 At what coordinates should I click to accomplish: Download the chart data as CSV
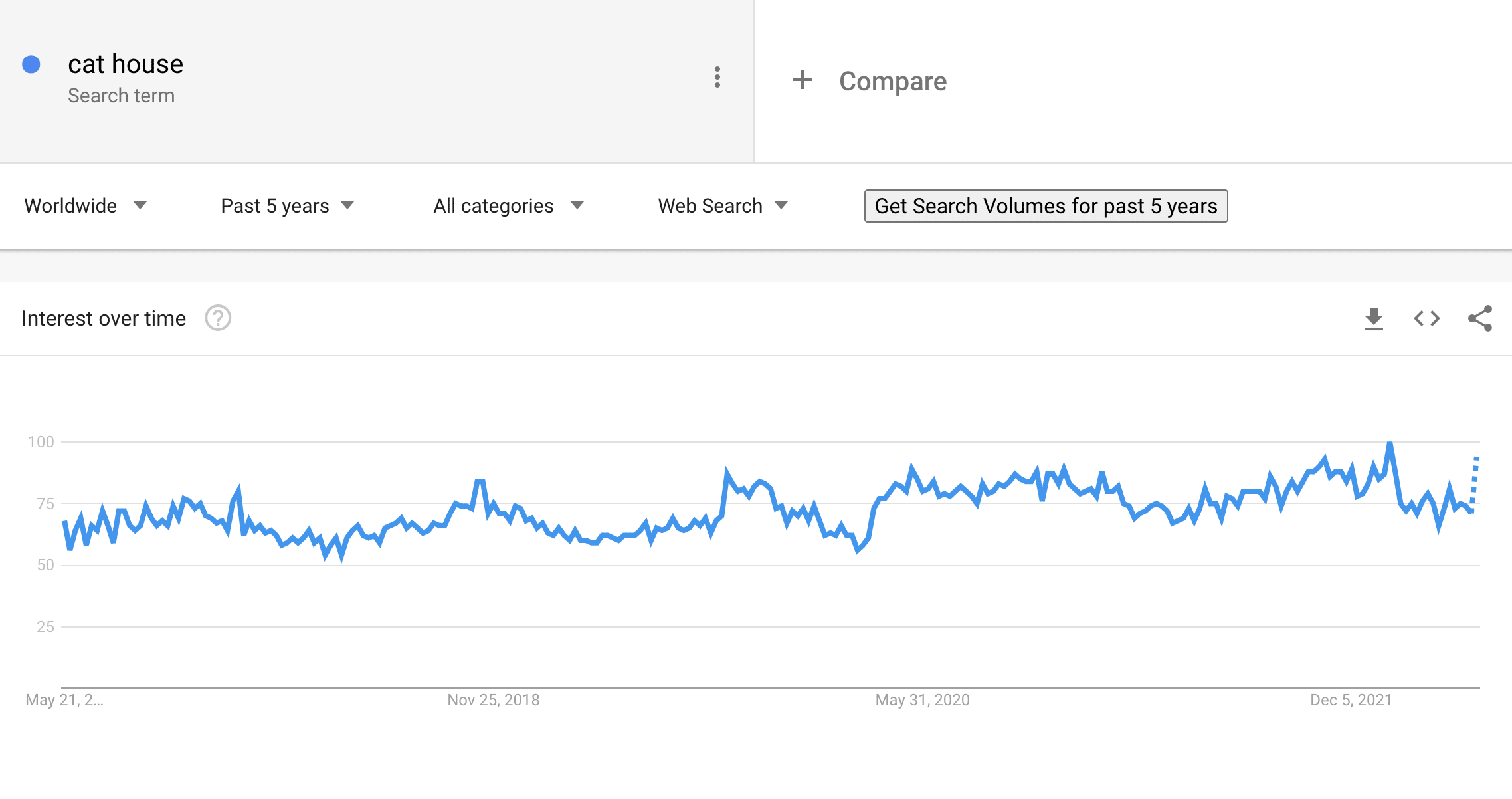1373,319
